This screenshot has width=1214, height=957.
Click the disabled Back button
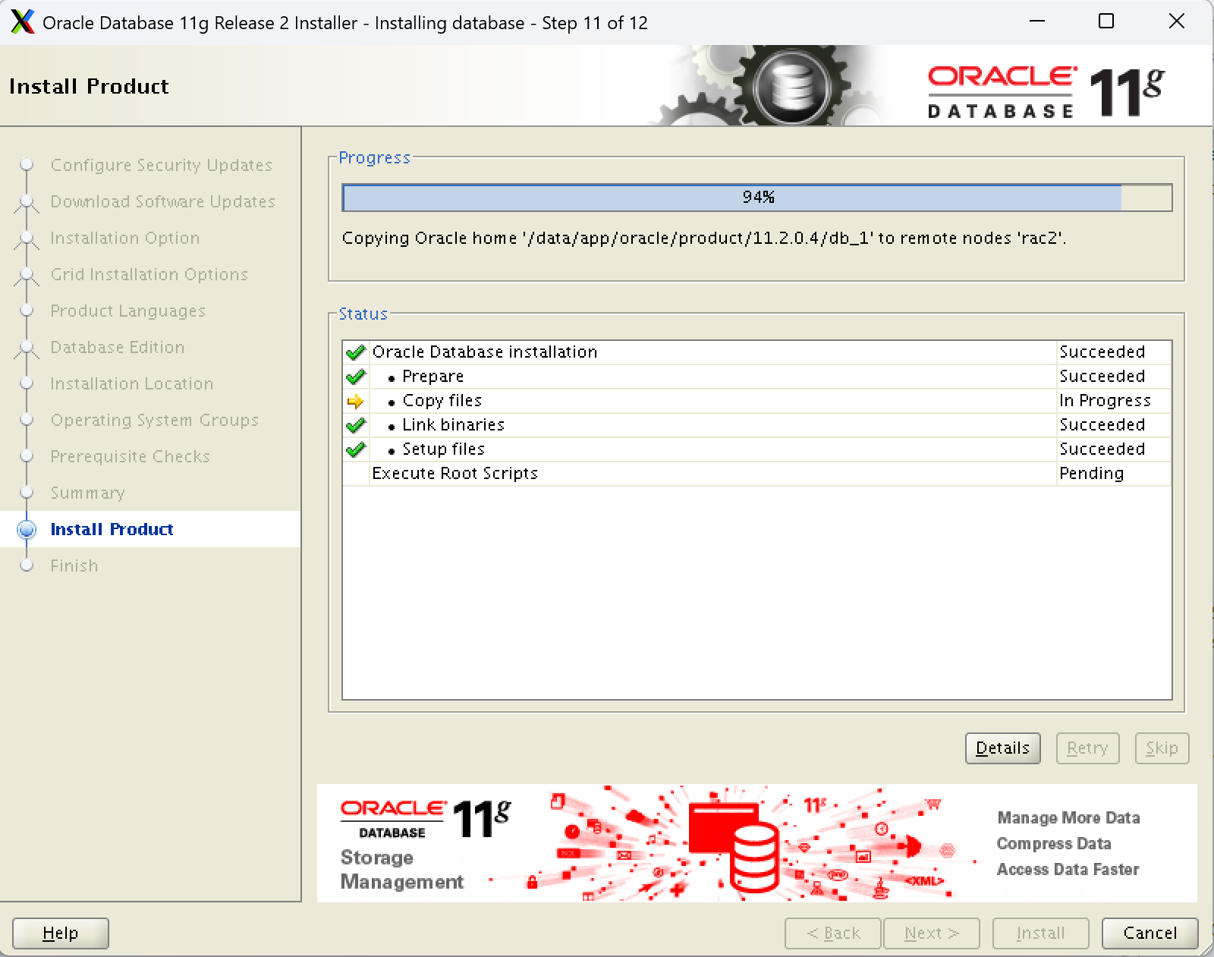point(833,933)
